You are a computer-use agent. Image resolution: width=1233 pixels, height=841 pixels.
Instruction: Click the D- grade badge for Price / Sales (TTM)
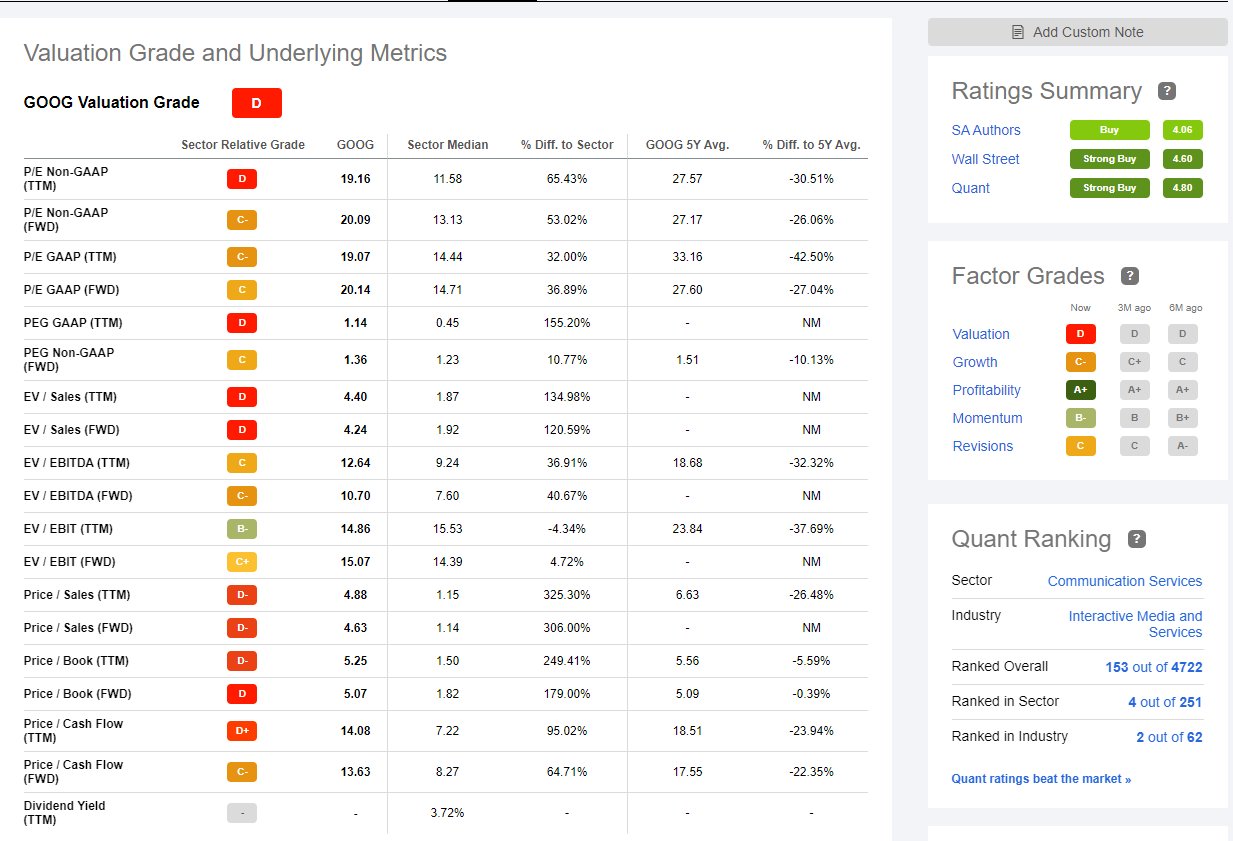pos(242,595)
